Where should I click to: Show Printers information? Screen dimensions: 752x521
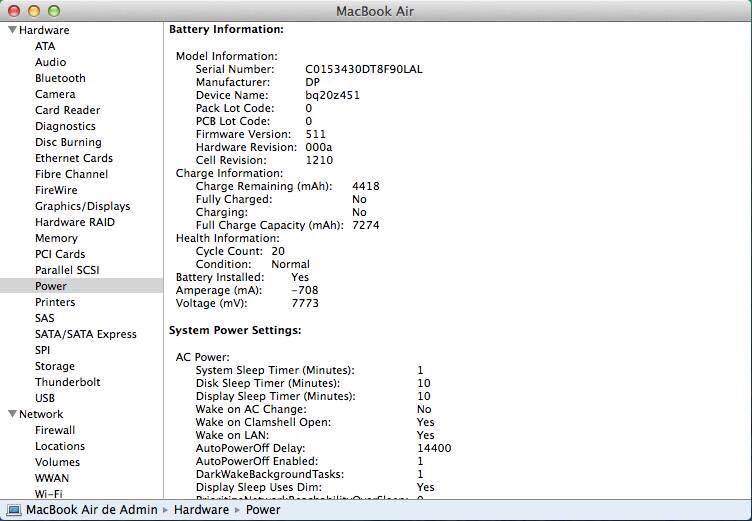[55, 302]
